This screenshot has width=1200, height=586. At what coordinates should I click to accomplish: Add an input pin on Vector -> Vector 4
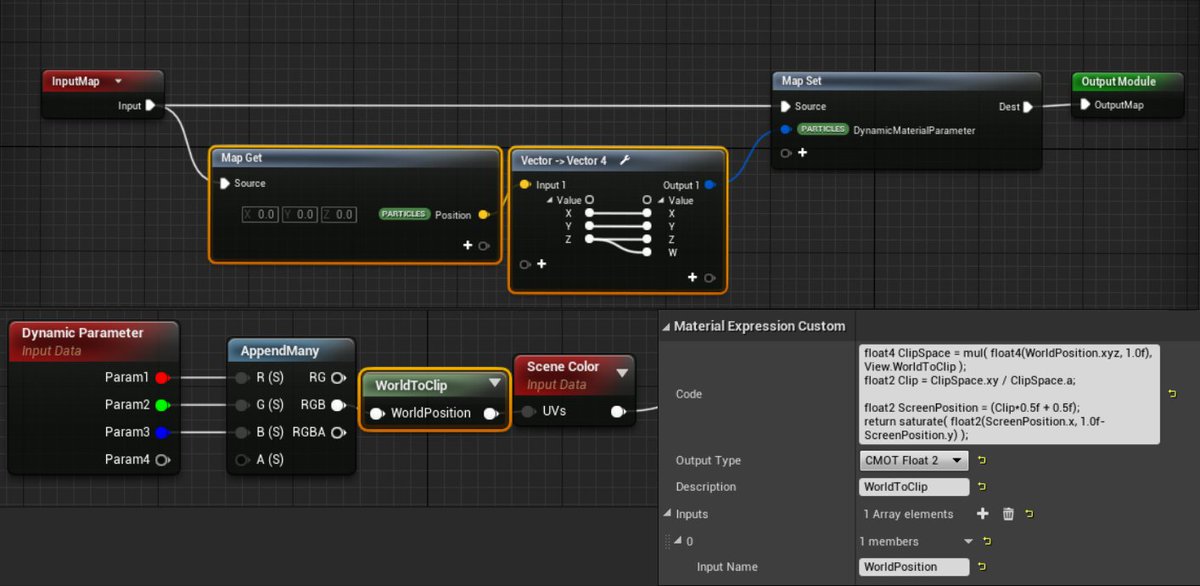[x=542, y=264]
